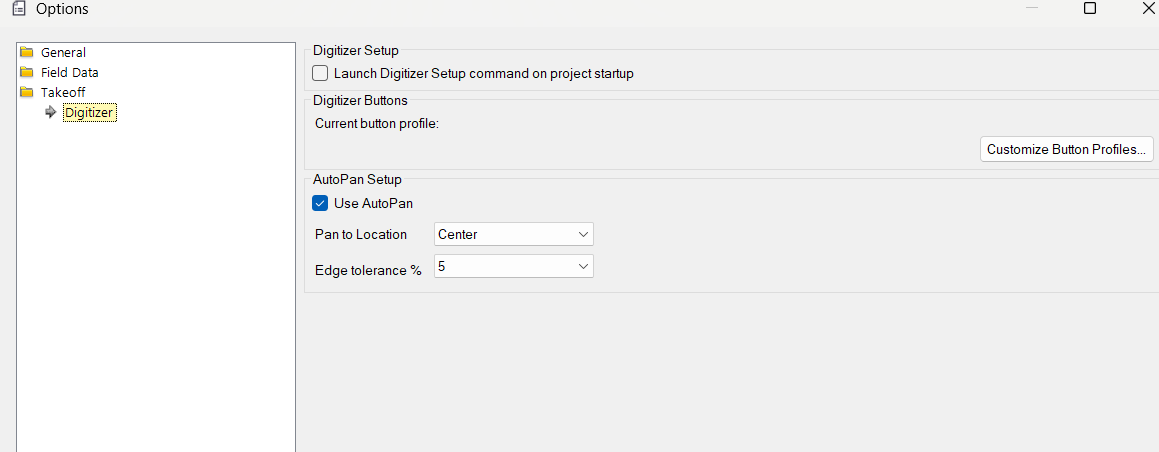Enable Launch Digitizer Setup on startup checkbox
The height and width of the screenshot is (452, 1159).
[x=320, y=73]
